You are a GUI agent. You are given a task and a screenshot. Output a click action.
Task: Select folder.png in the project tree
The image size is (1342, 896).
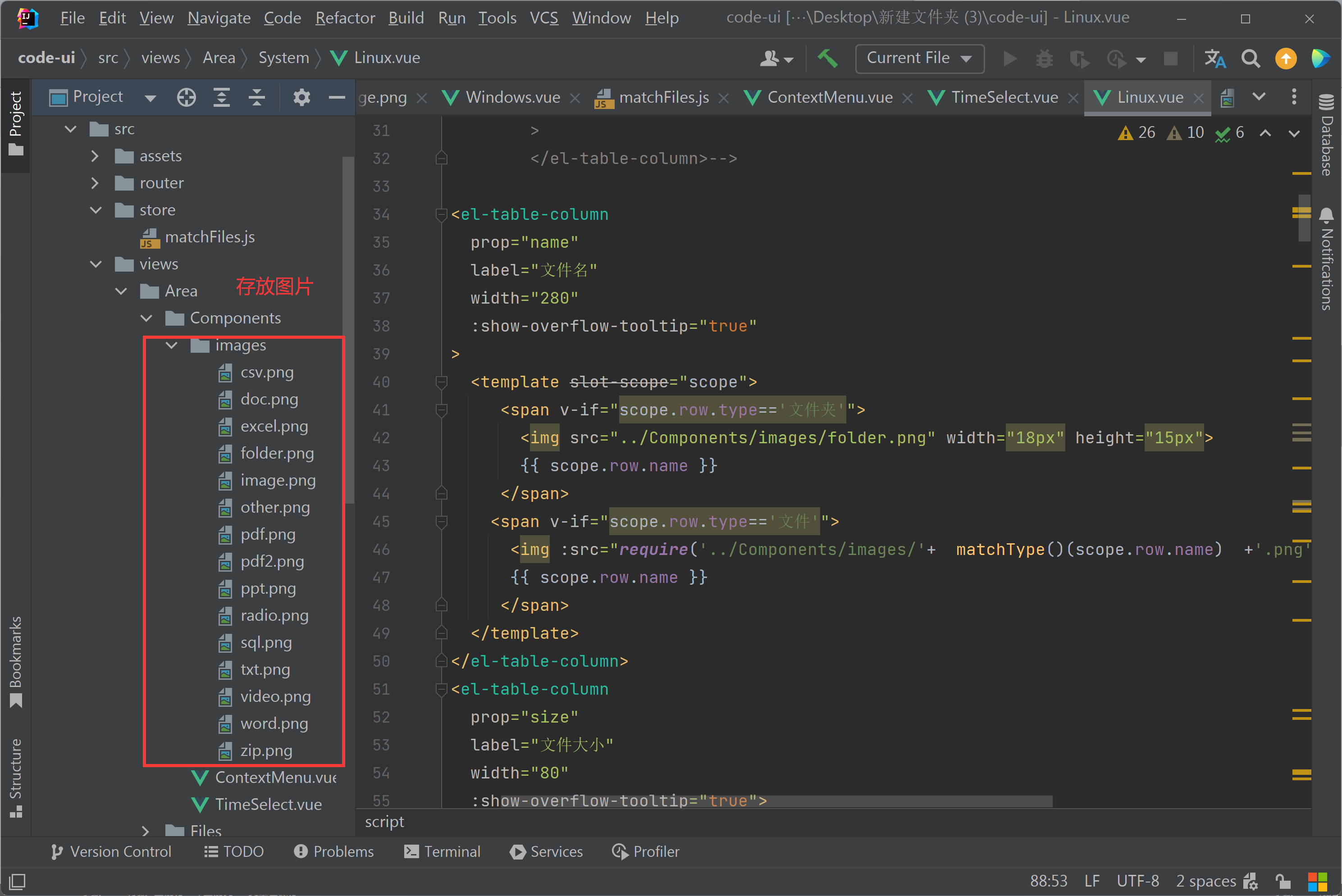pos(277,453)
